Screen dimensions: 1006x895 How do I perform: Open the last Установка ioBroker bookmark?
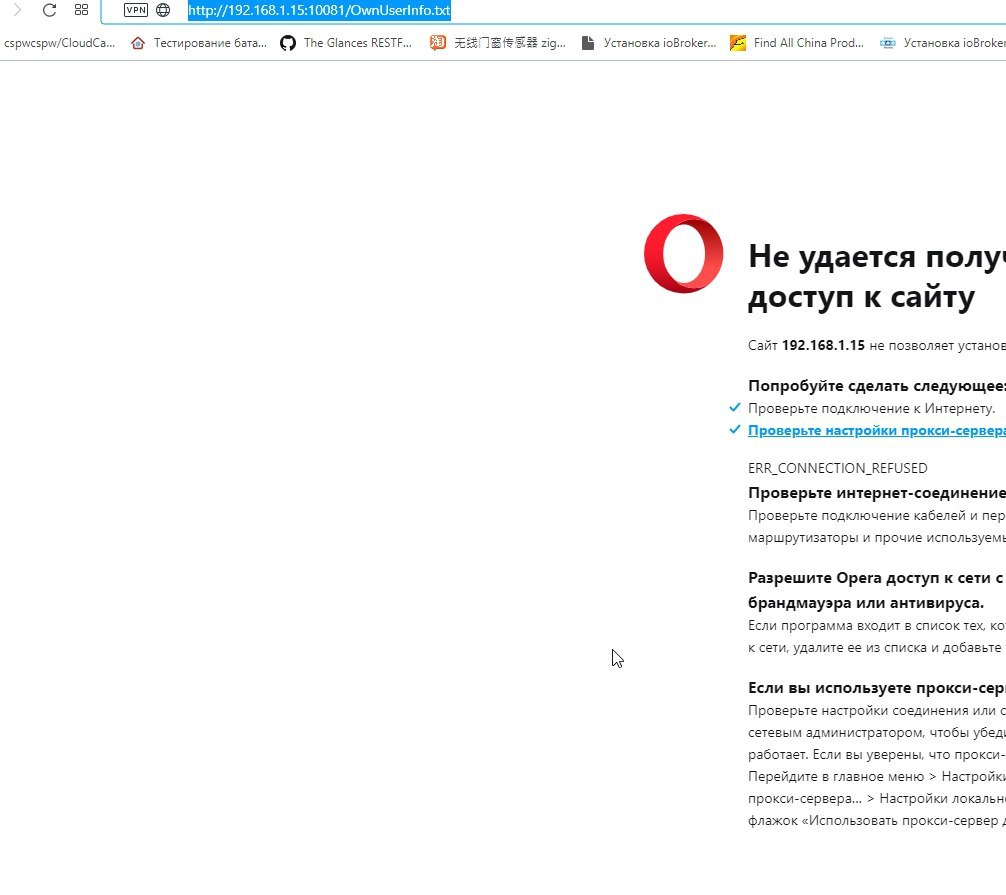(x=954, y=43)
